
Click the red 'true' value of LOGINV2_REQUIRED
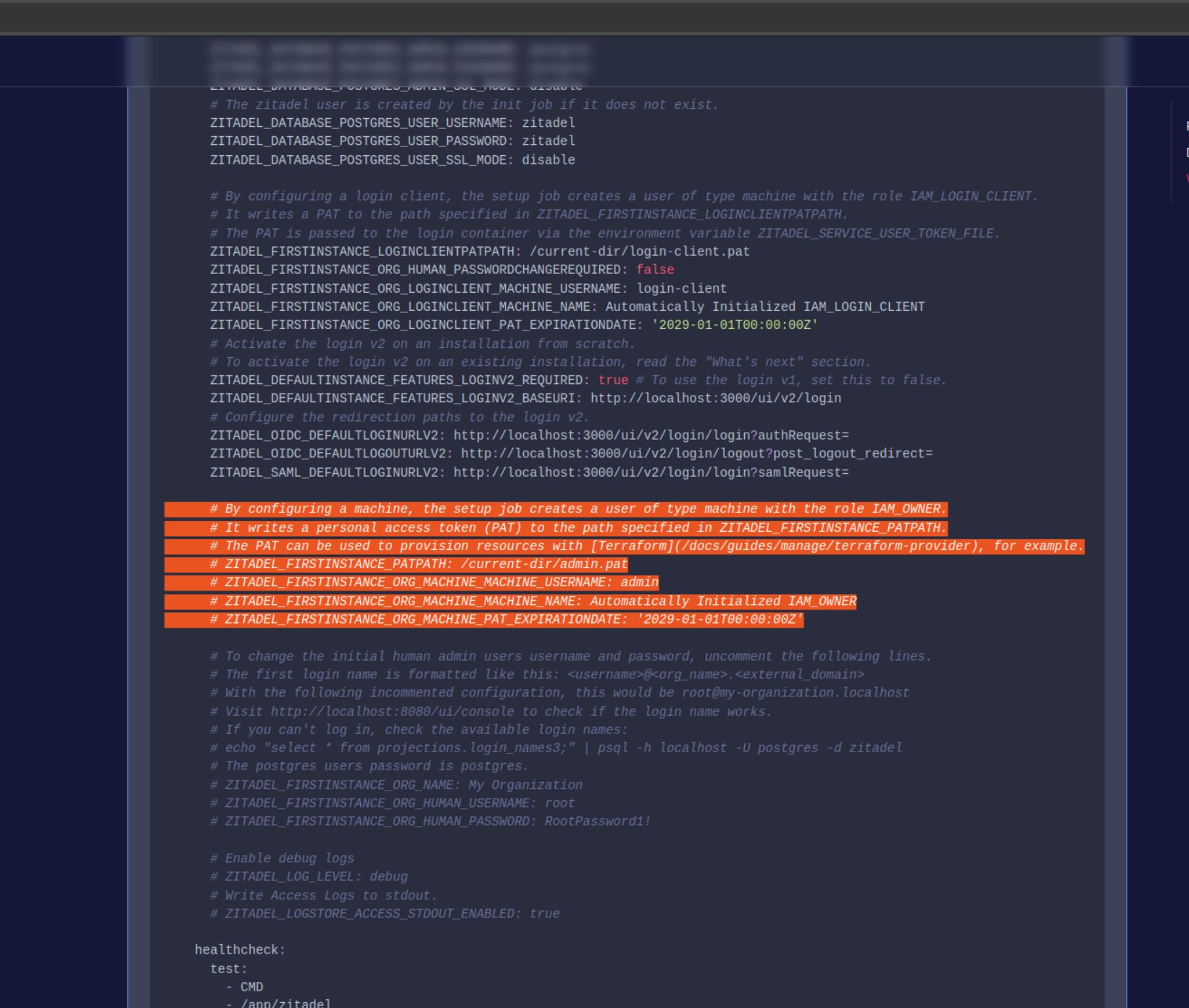613,380
